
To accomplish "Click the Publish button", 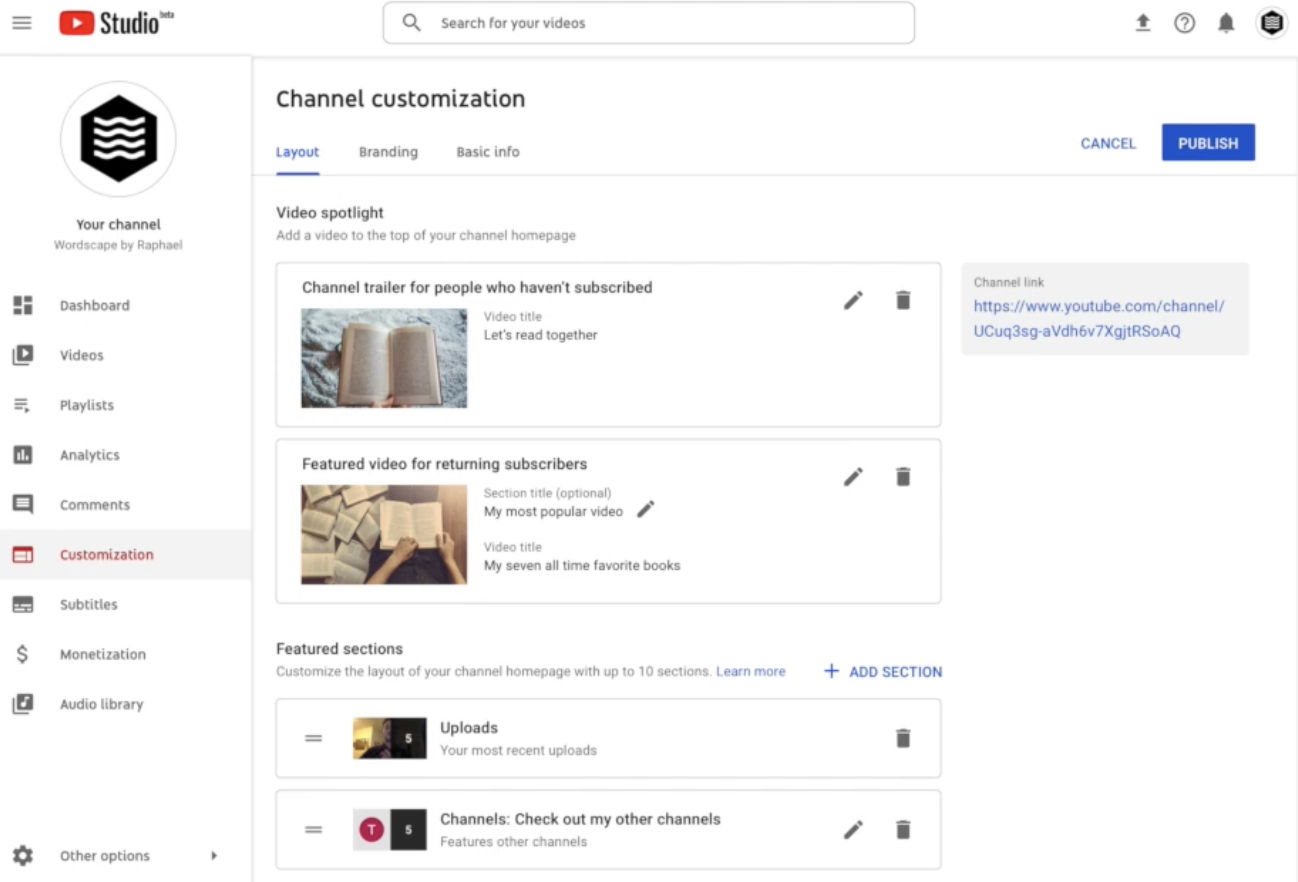I will [1208, 143].
